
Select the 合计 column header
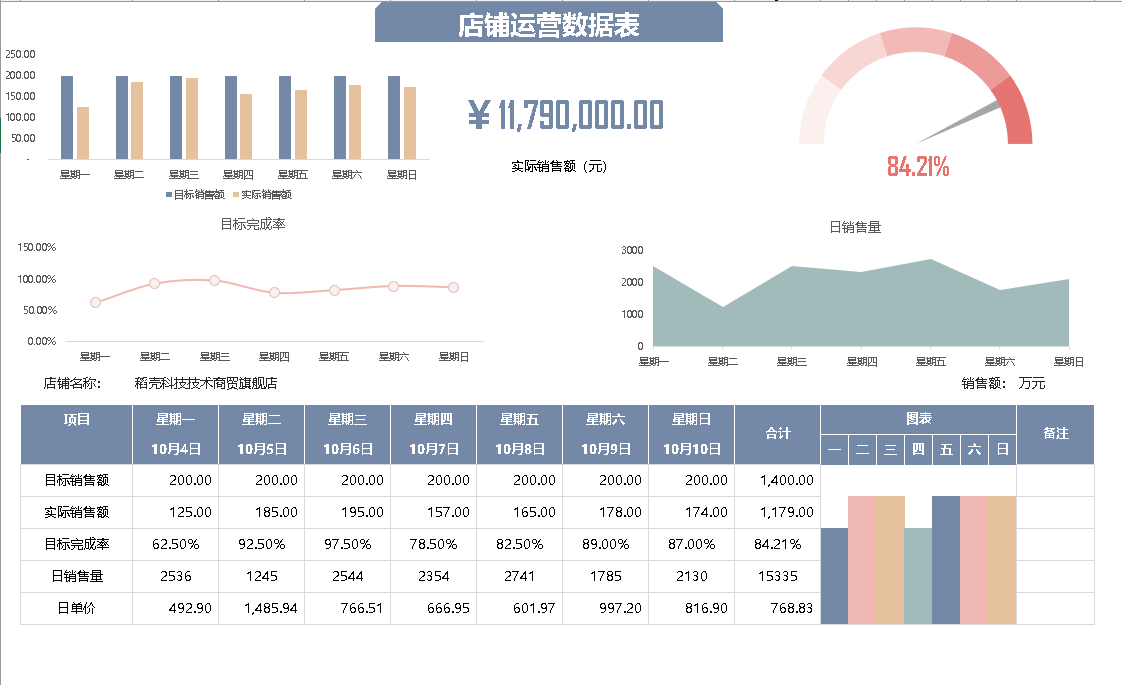tap(777, 434)
